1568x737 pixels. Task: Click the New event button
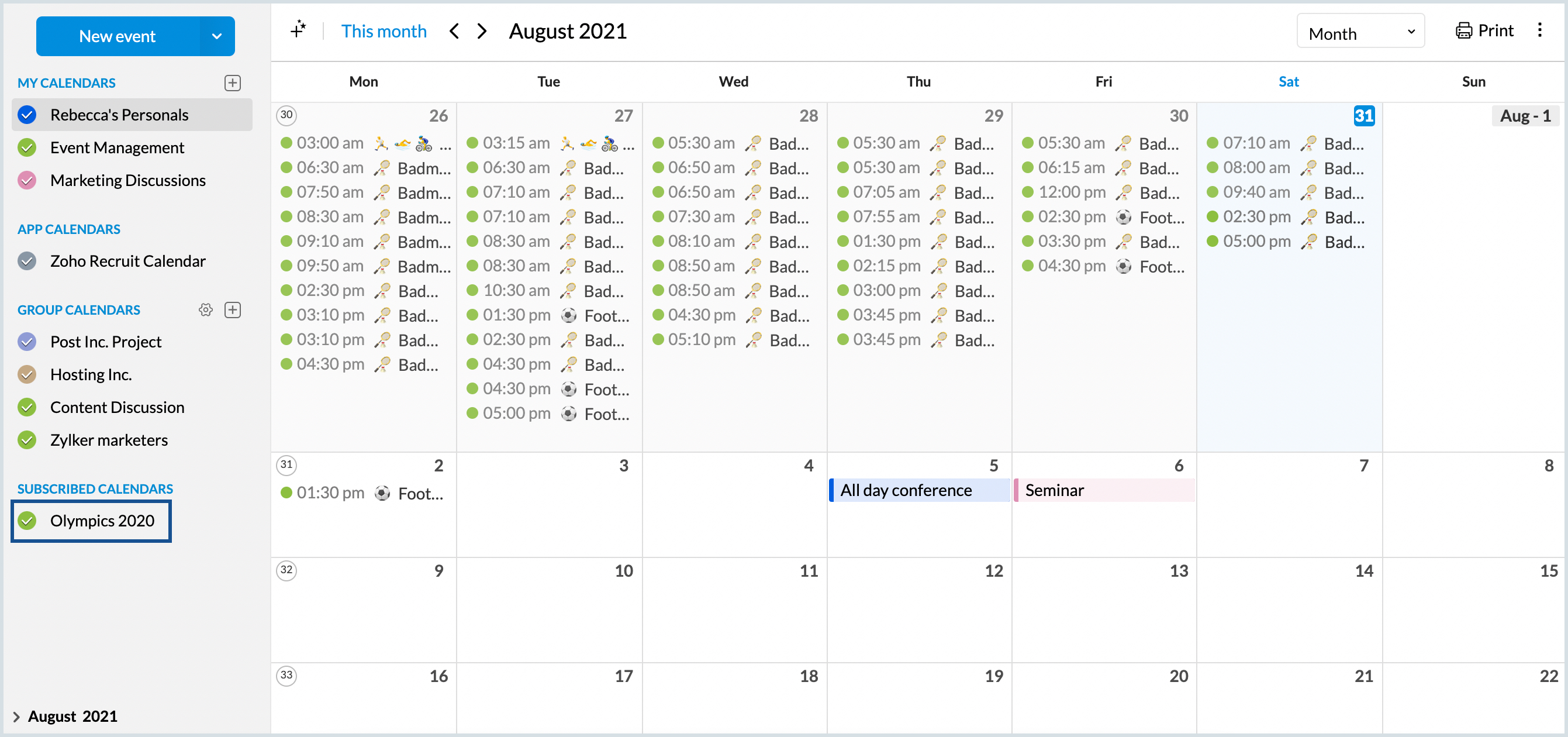118,36
